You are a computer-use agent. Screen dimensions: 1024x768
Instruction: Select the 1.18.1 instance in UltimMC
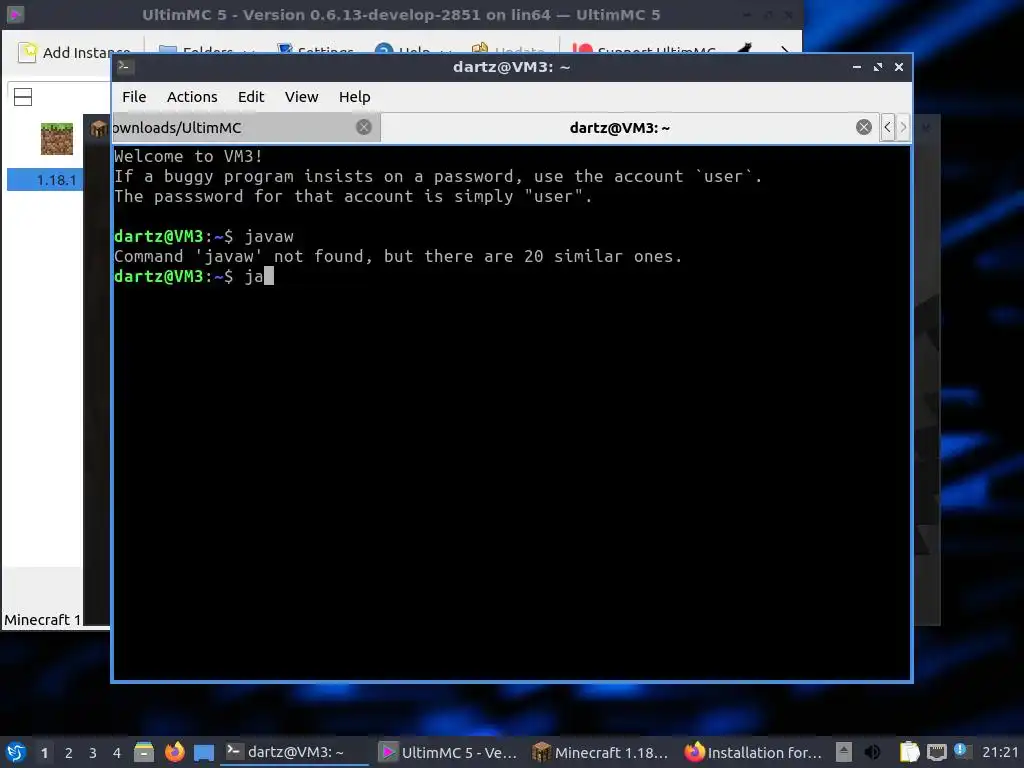point(46,180)
